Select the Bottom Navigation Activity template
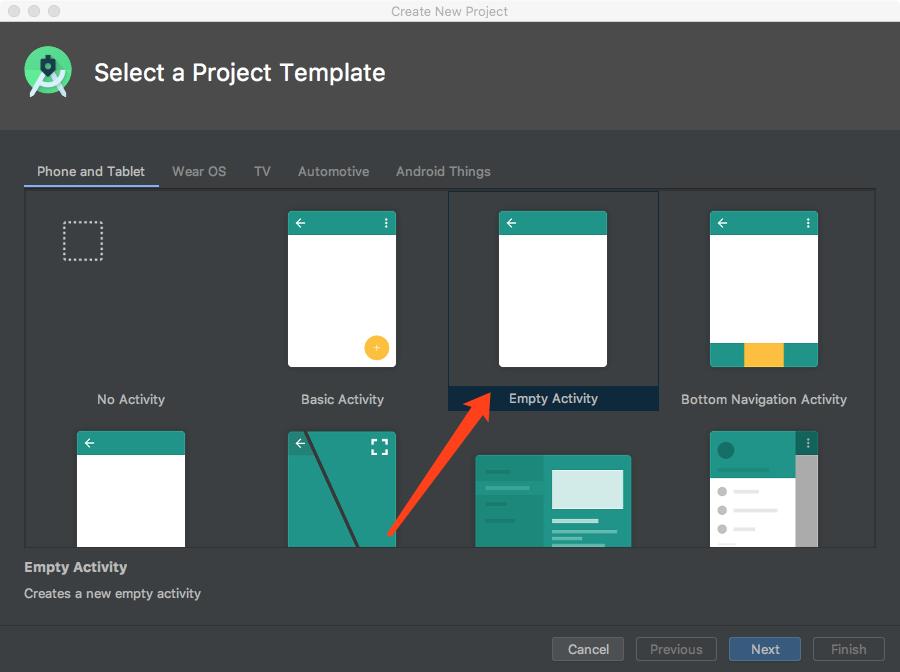 tap(763, 290)
